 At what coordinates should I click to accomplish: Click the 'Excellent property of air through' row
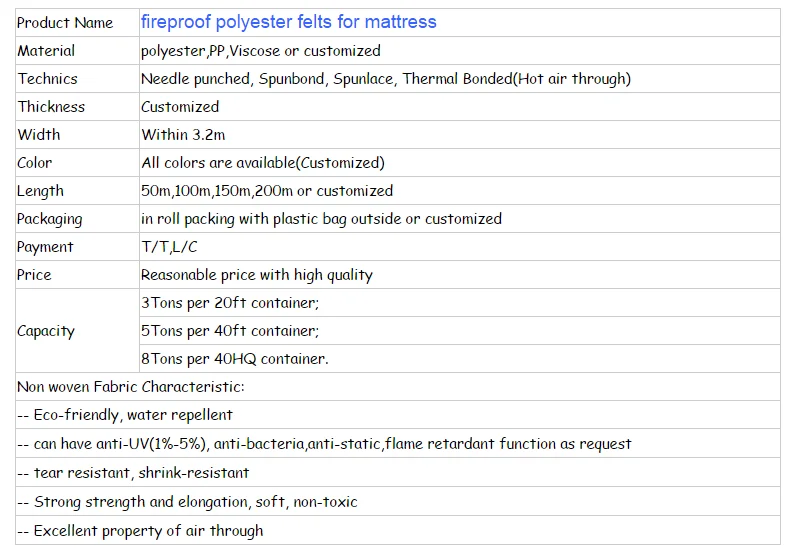(140, 531)
